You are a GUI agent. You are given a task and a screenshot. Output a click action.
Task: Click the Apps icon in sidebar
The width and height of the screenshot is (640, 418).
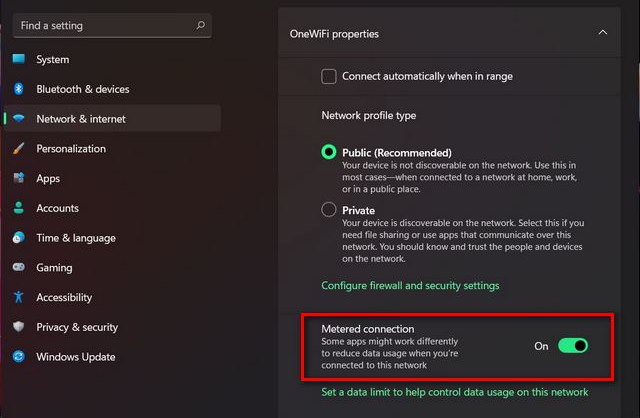click(x=18, y=178)
